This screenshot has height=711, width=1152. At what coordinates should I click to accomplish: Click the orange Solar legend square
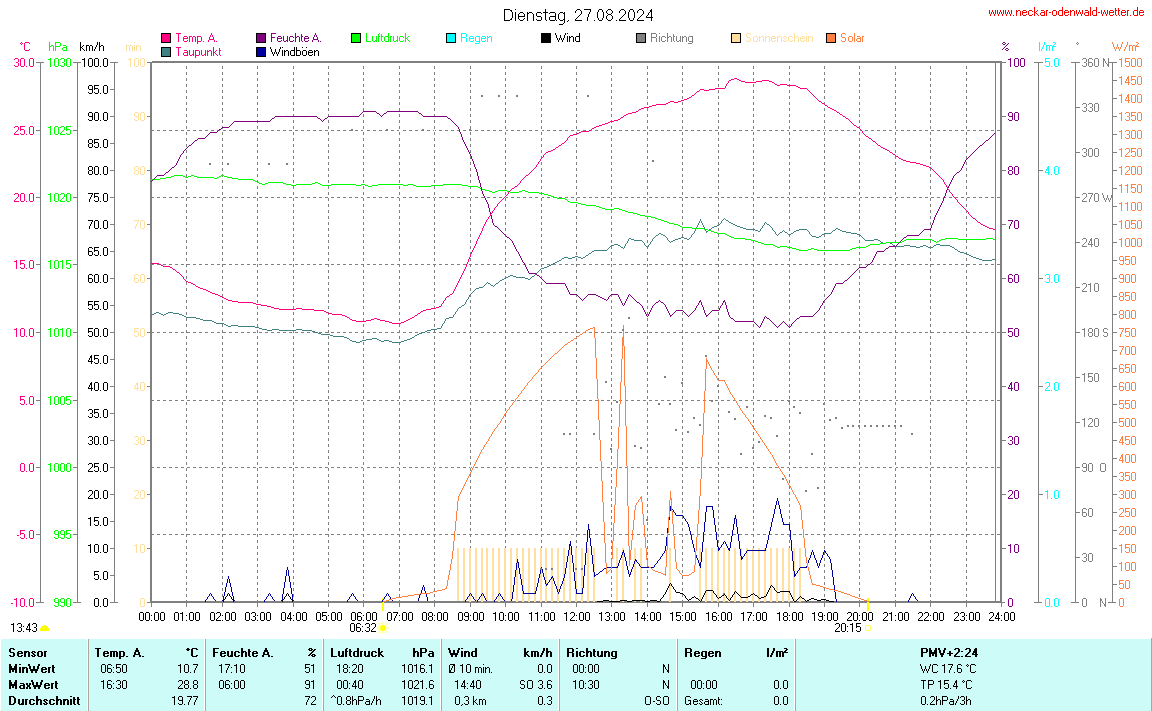[831, 38]
